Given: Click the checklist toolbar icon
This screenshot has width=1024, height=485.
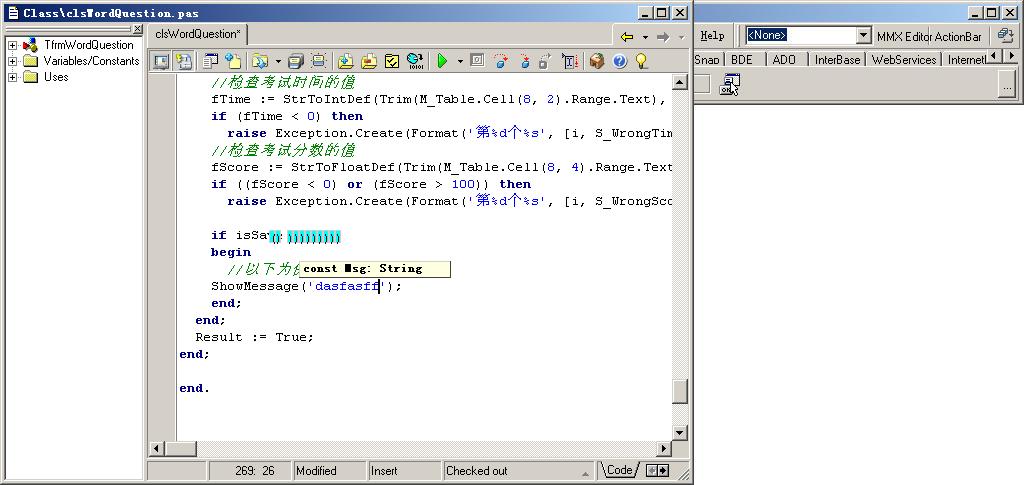Looking at the screenshot, I should [x=392, y=61].
